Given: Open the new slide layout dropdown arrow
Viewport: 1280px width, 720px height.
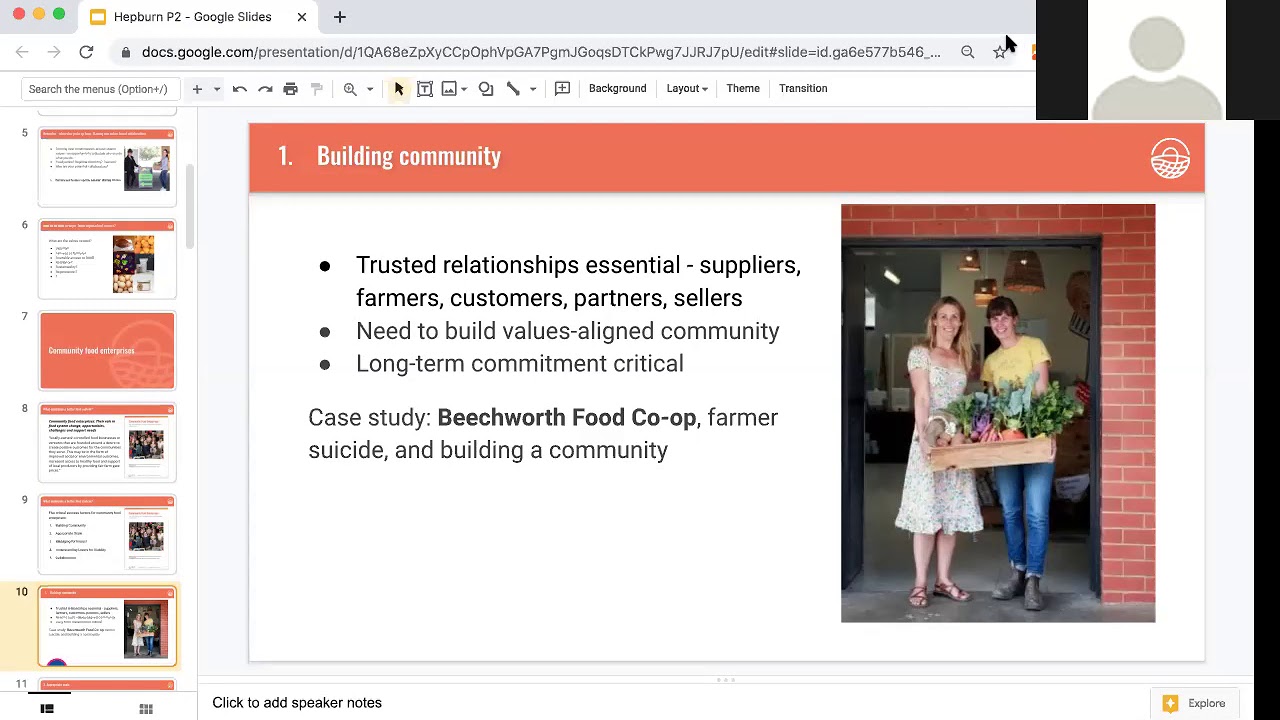Looking at the screenshot, I should (216, 89).
